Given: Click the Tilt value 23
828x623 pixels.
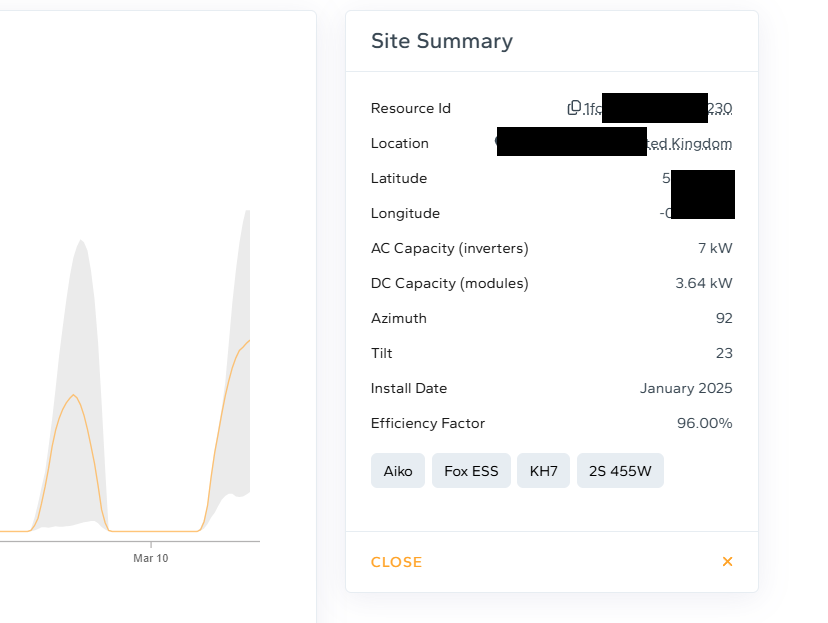Looking at the screenshot, I should click(724, 353).
